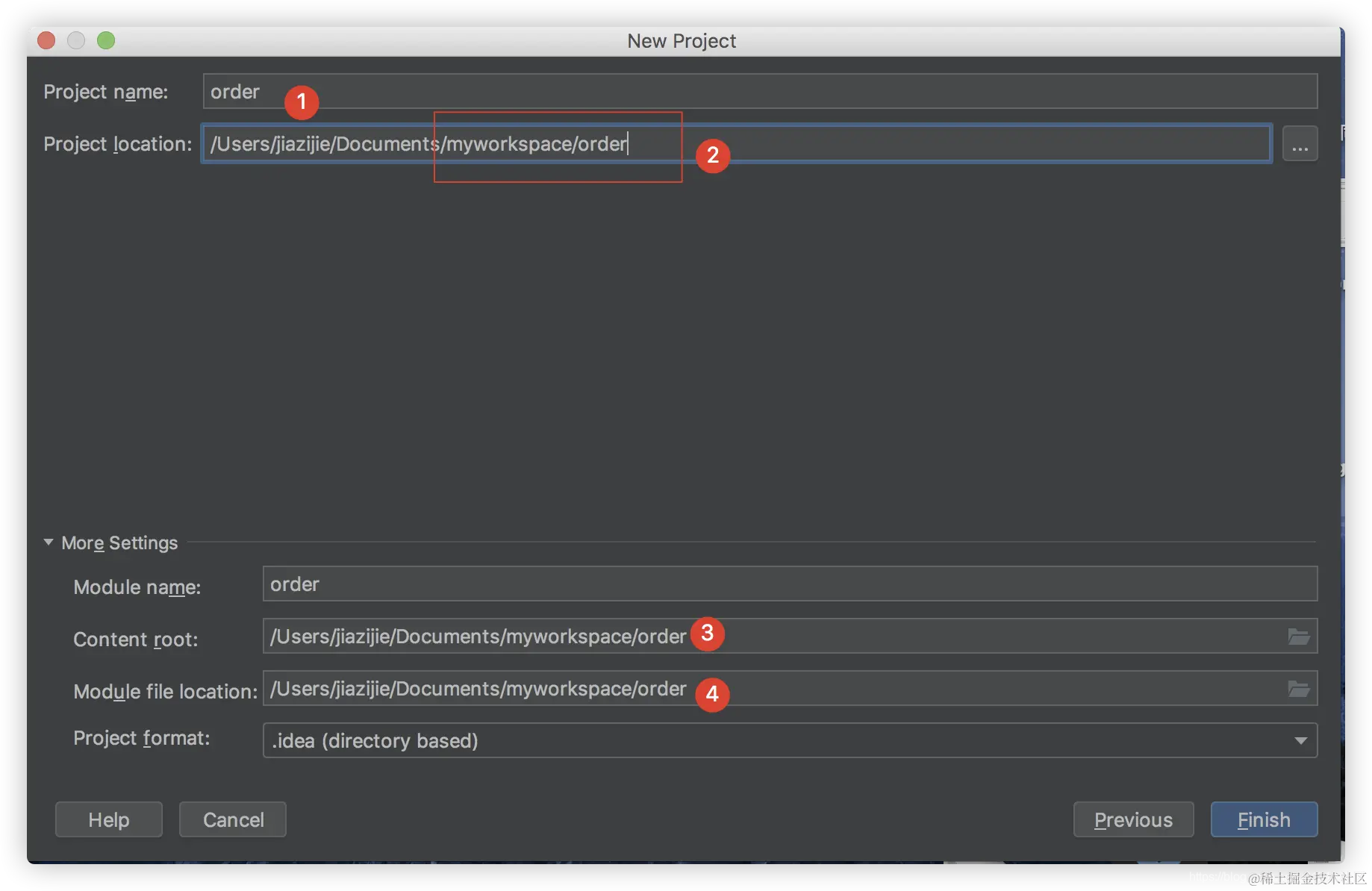Click the Project format label
The image size is (1372, 891).
[142, 738]
